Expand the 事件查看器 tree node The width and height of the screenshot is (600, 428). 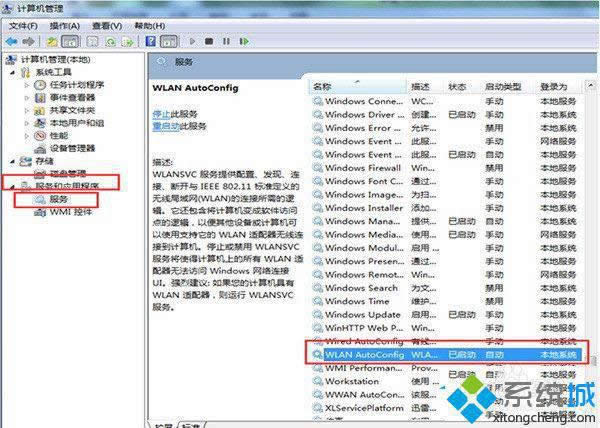point(27,98)
